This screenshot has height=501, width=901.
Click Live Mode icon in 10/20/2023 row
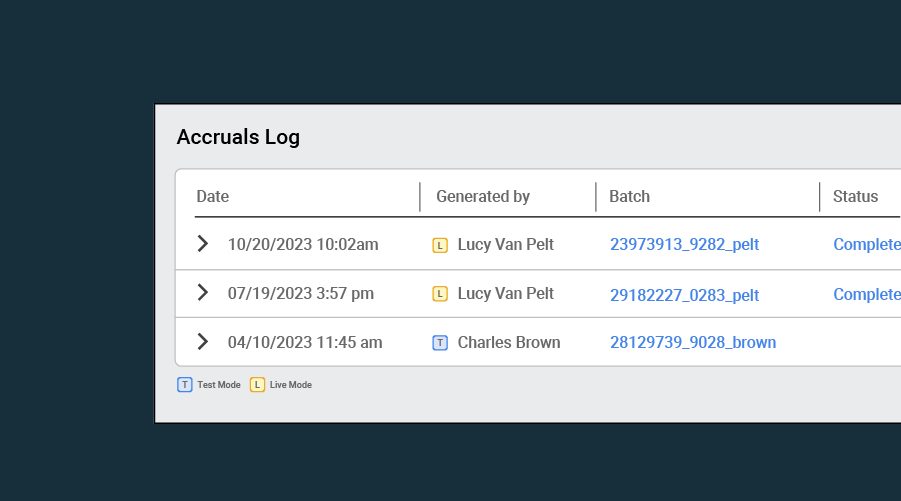tap(440, 245)
